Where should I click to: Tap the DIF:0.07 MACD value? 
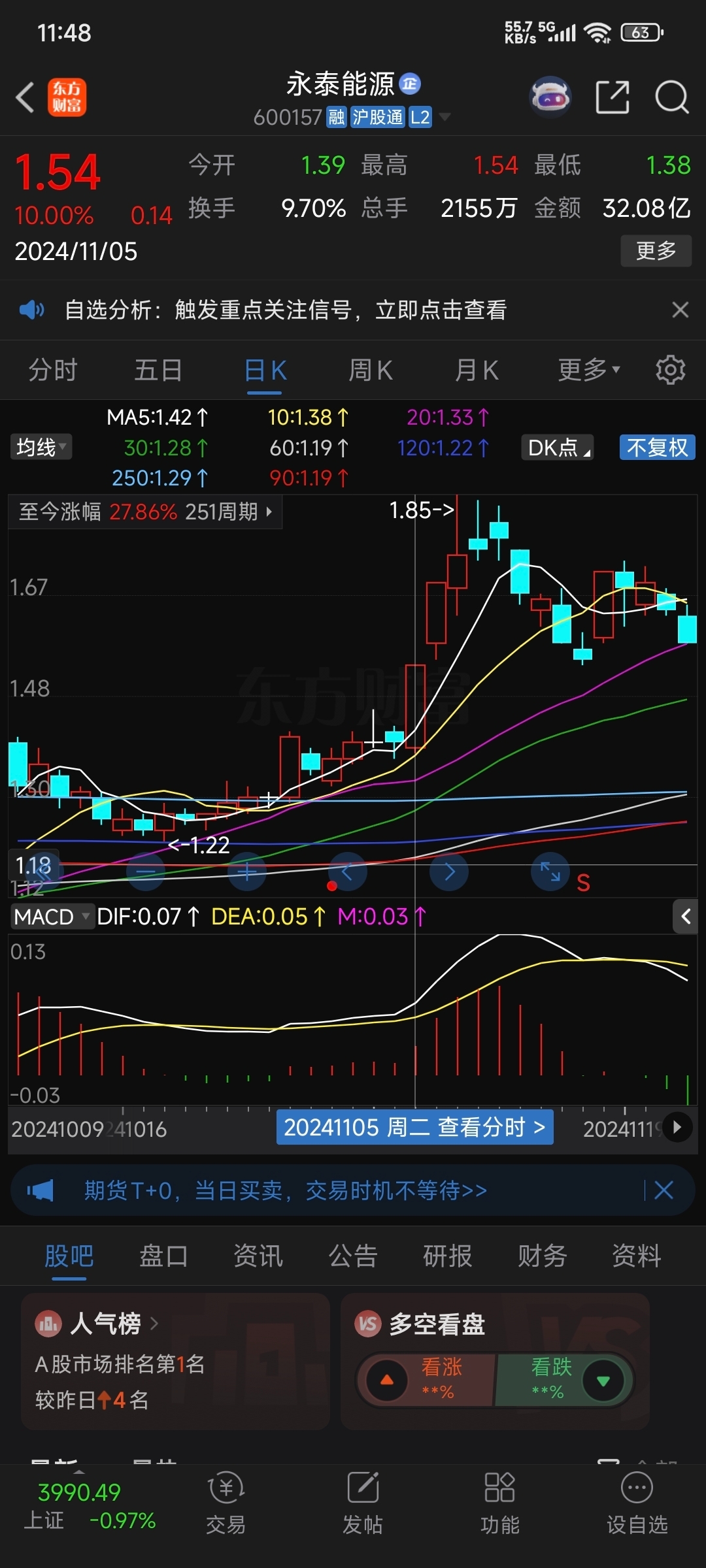point(148,917)
